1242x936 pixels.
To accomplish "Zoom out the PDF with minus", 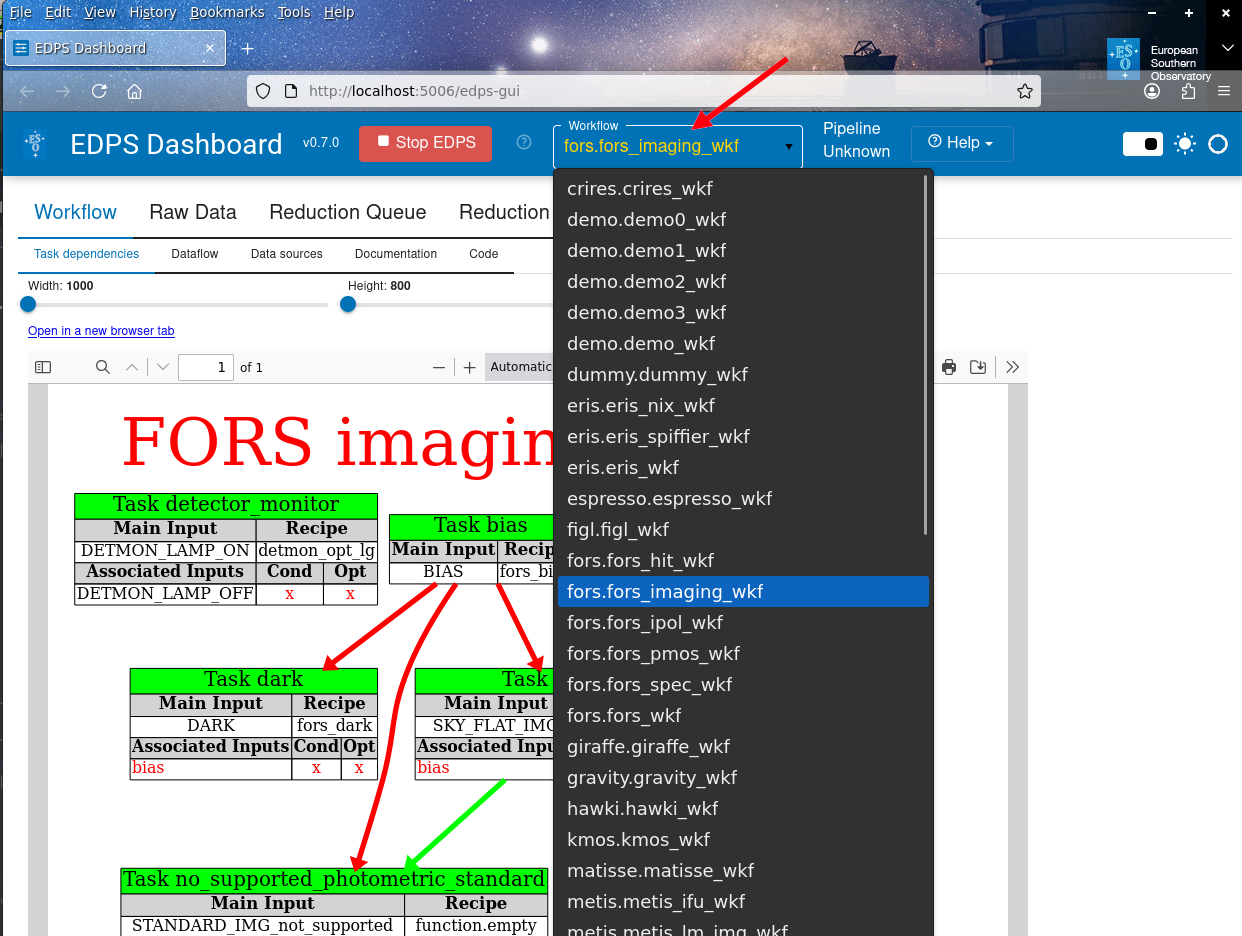I will coord(438,367).
